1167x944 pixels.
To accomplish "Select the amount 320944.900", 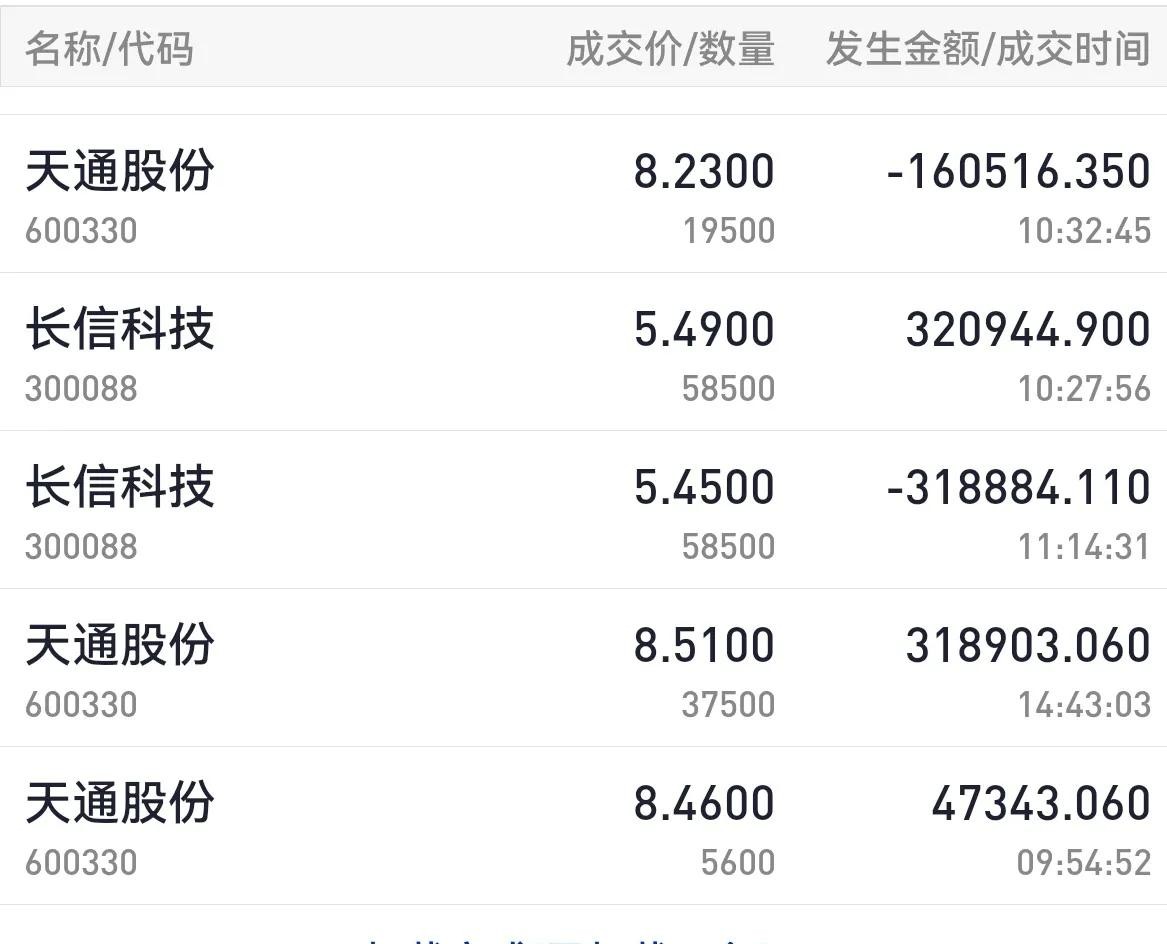I will [1028, 329].
